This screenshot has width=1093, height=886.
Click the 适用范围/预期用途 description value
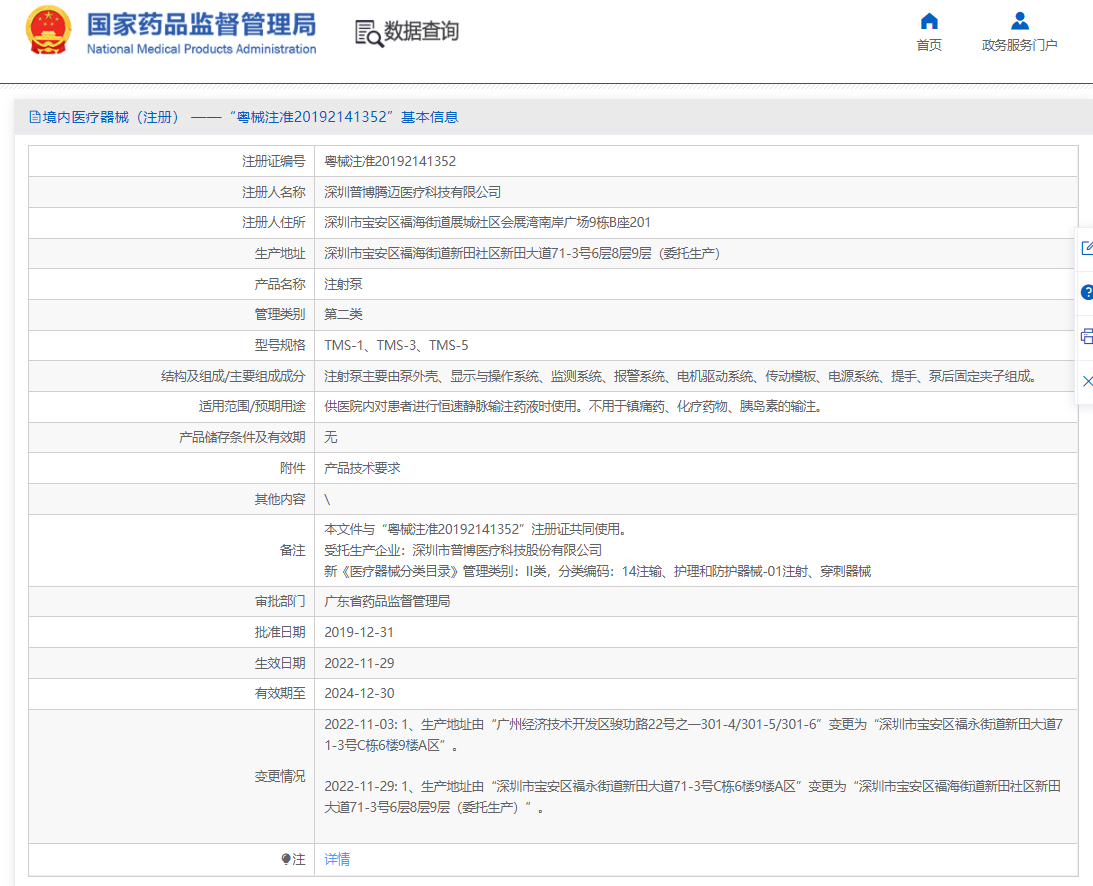(573, 406)
